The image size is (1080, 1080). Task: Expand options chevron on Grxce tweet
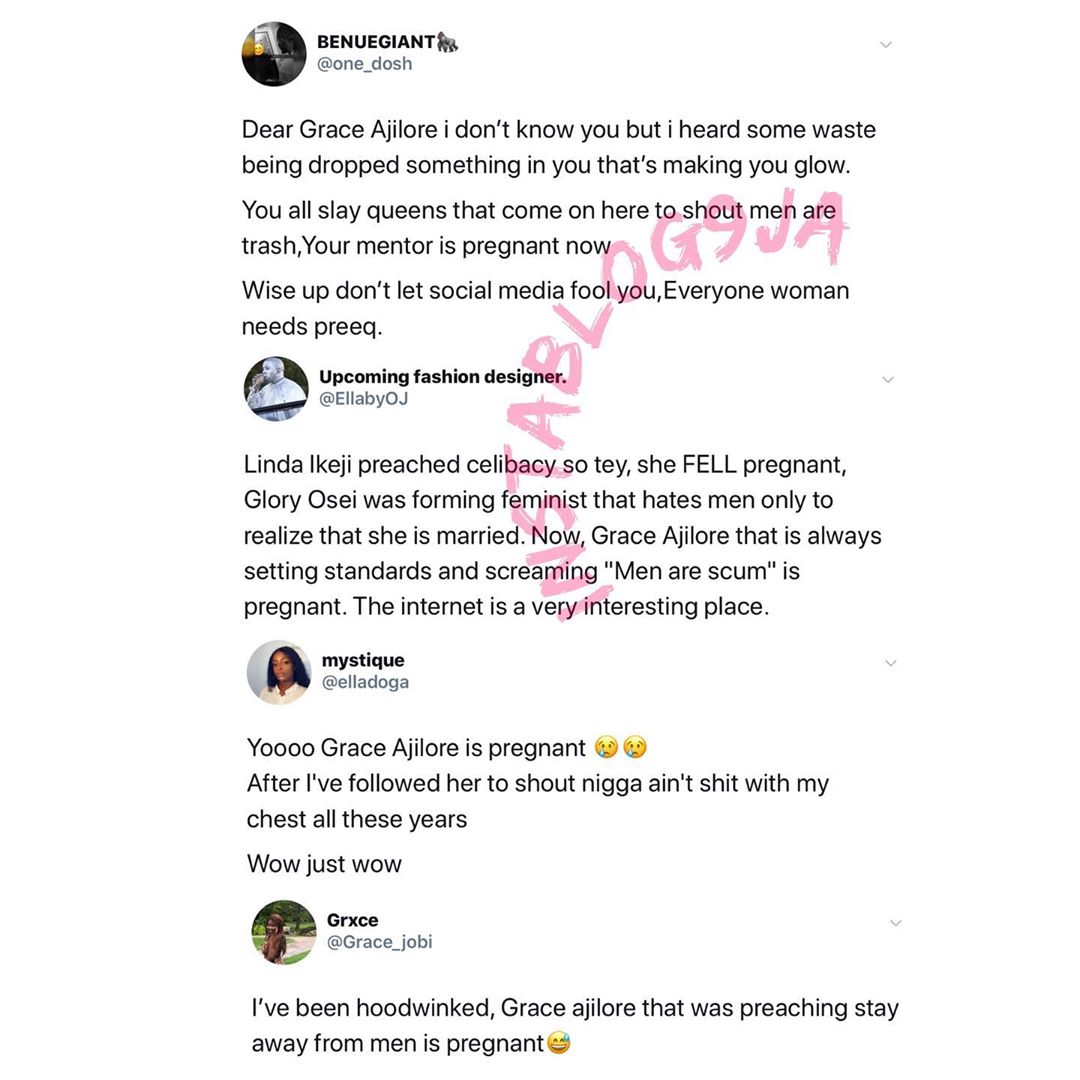click(x=895, y=923)
